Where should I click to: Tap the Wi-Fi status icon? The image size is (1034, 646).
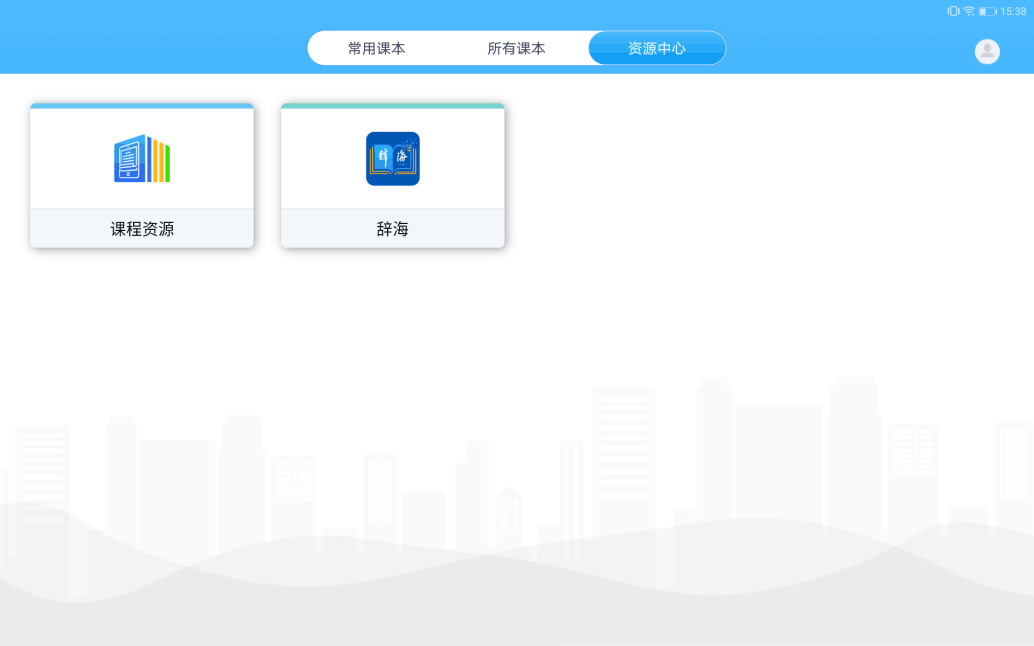pyautogui.click(x=969, y=11)
